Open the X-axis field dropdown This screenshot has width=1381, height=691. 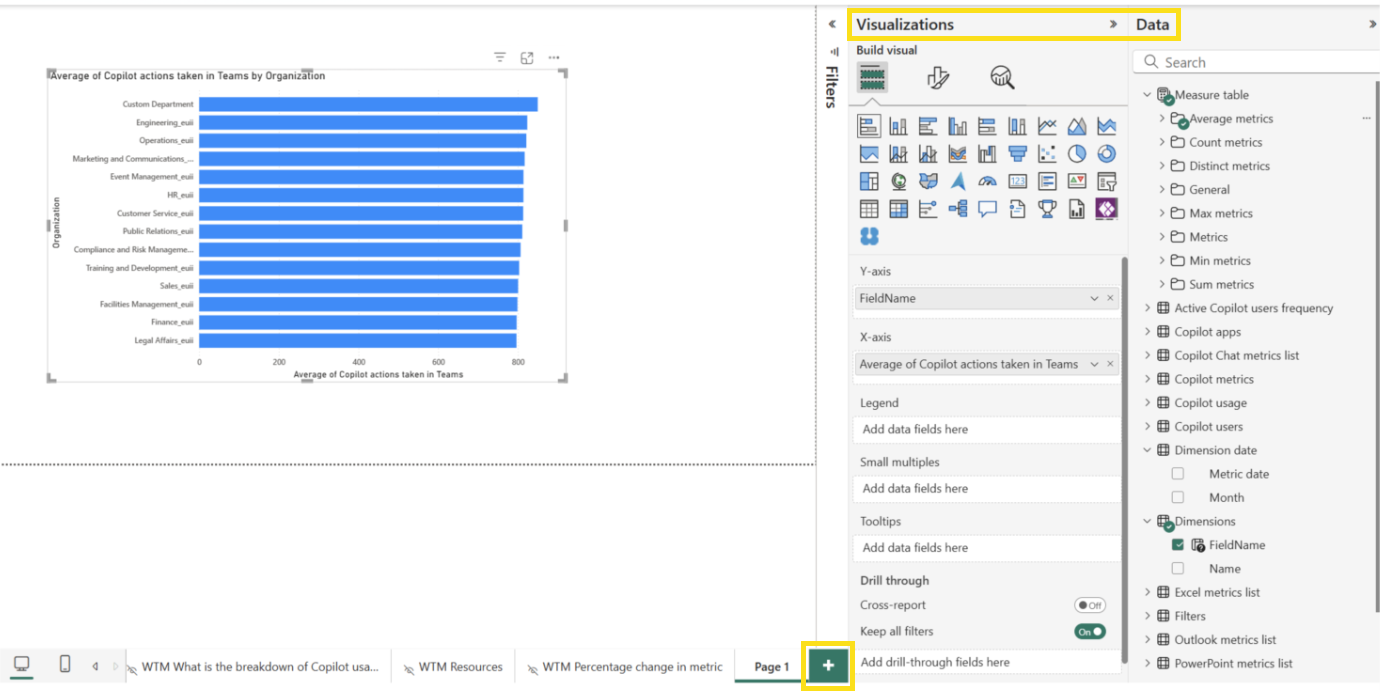[x=1096, y=364]
